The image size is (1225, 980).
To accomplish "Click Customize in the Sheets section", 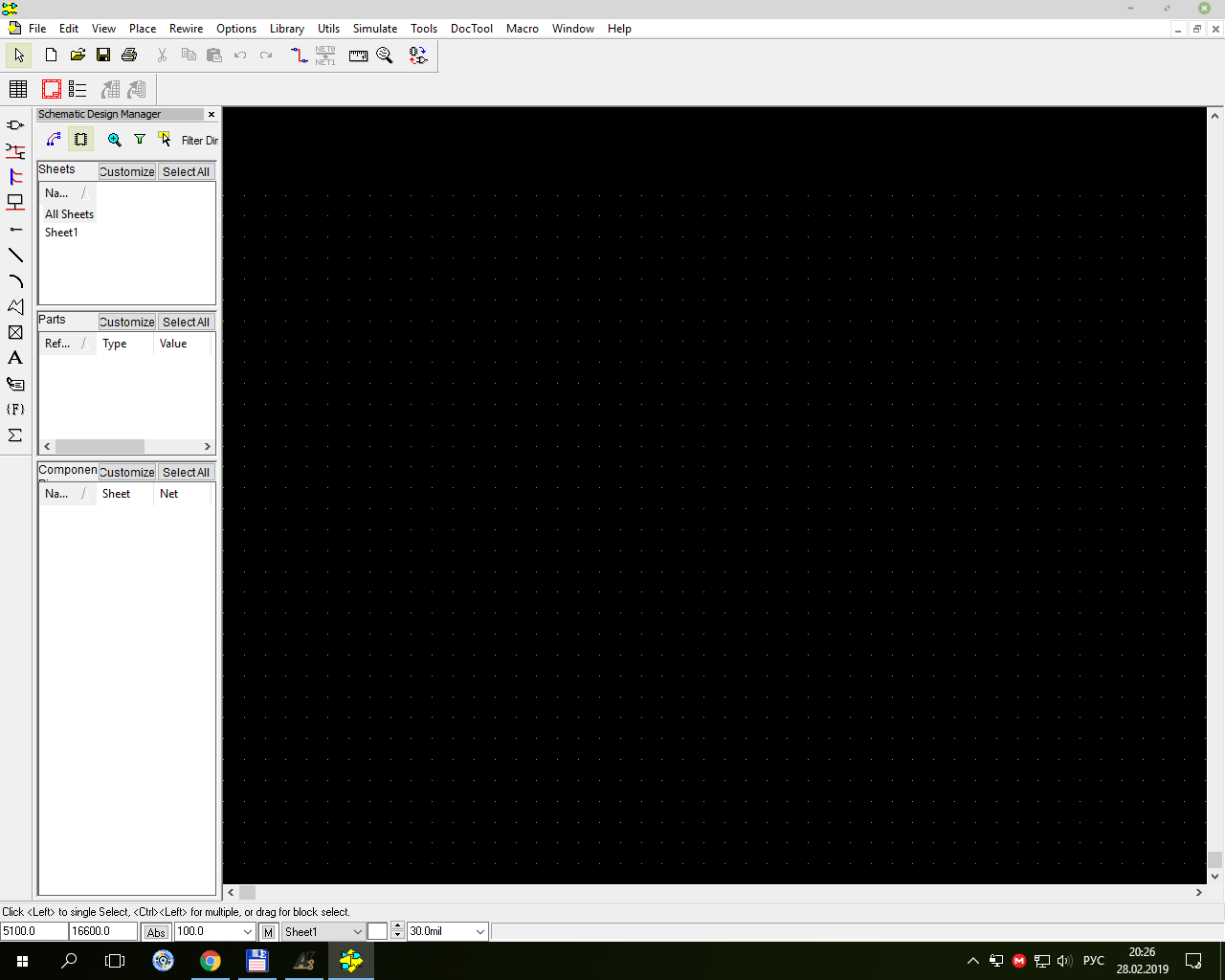I will pos(126,172).
